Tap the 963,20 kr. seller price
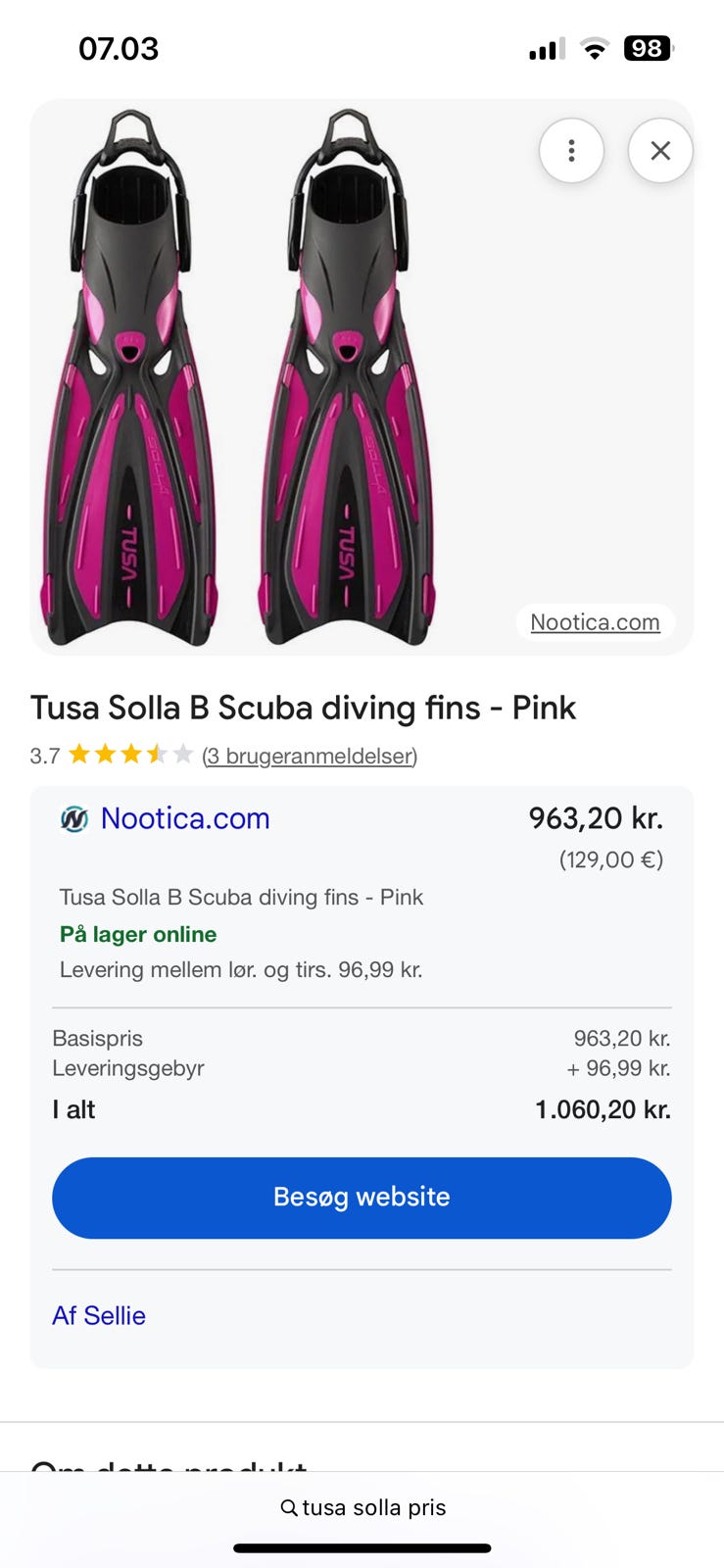This screenshot has height=1568, width=724. (x=596, y=818)
